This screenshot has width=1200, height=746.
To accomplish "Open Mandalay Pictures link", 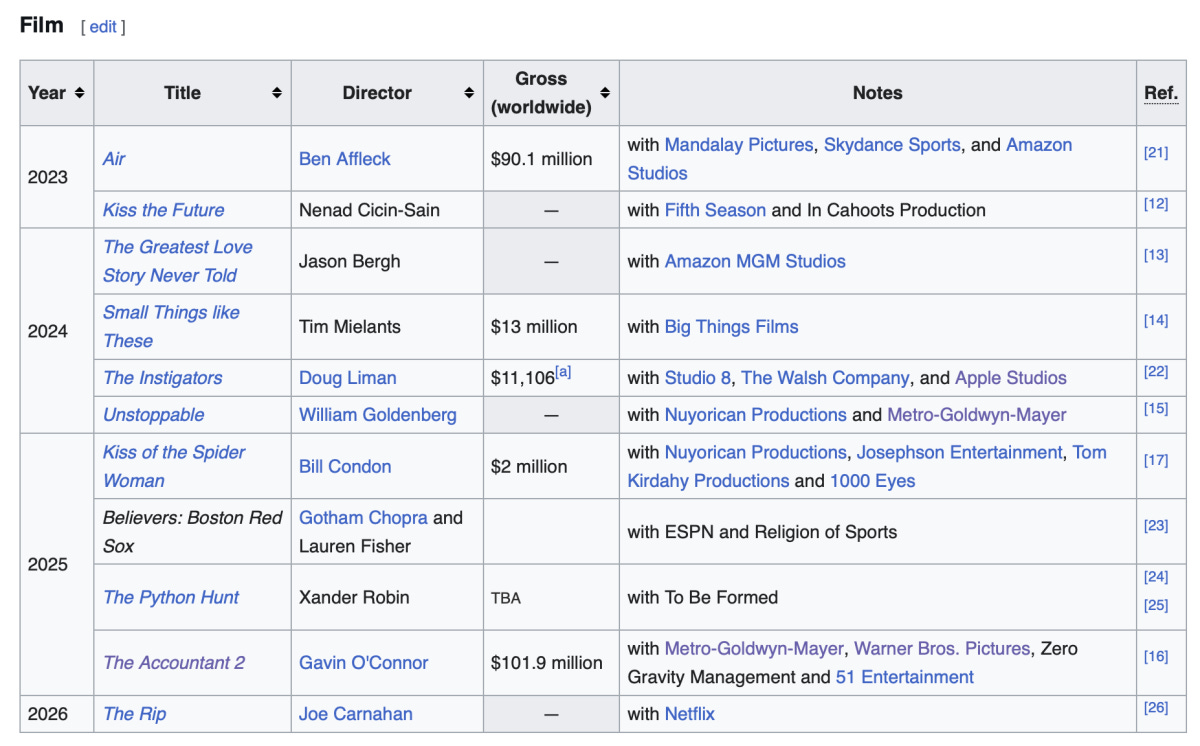I will pyautogui.click(x=739, y=145).
